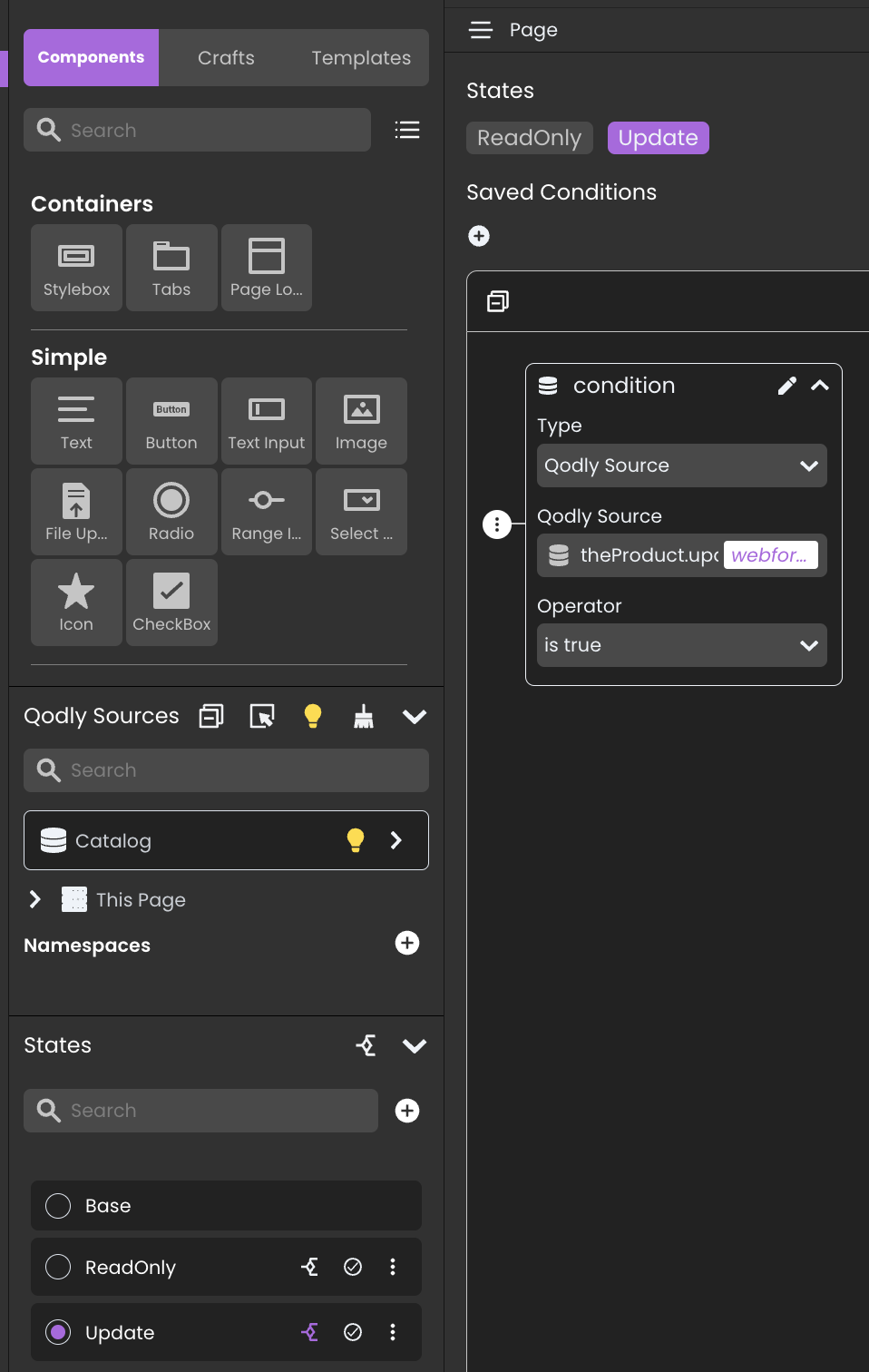The image size is (869, 1372).
Task: Click the lightbulb icon in Qodly Sources header
Action: point(313,717)
